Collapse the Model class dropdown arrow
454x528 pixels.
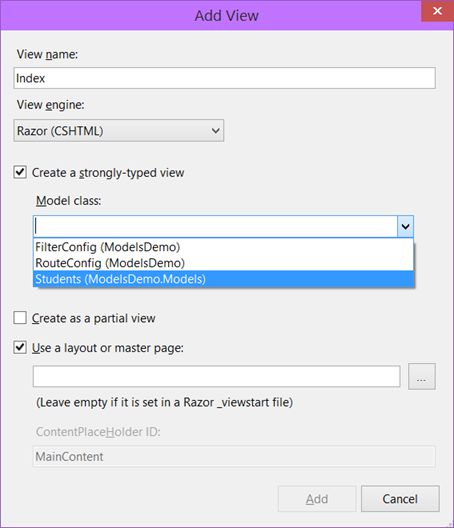[405, 226]
